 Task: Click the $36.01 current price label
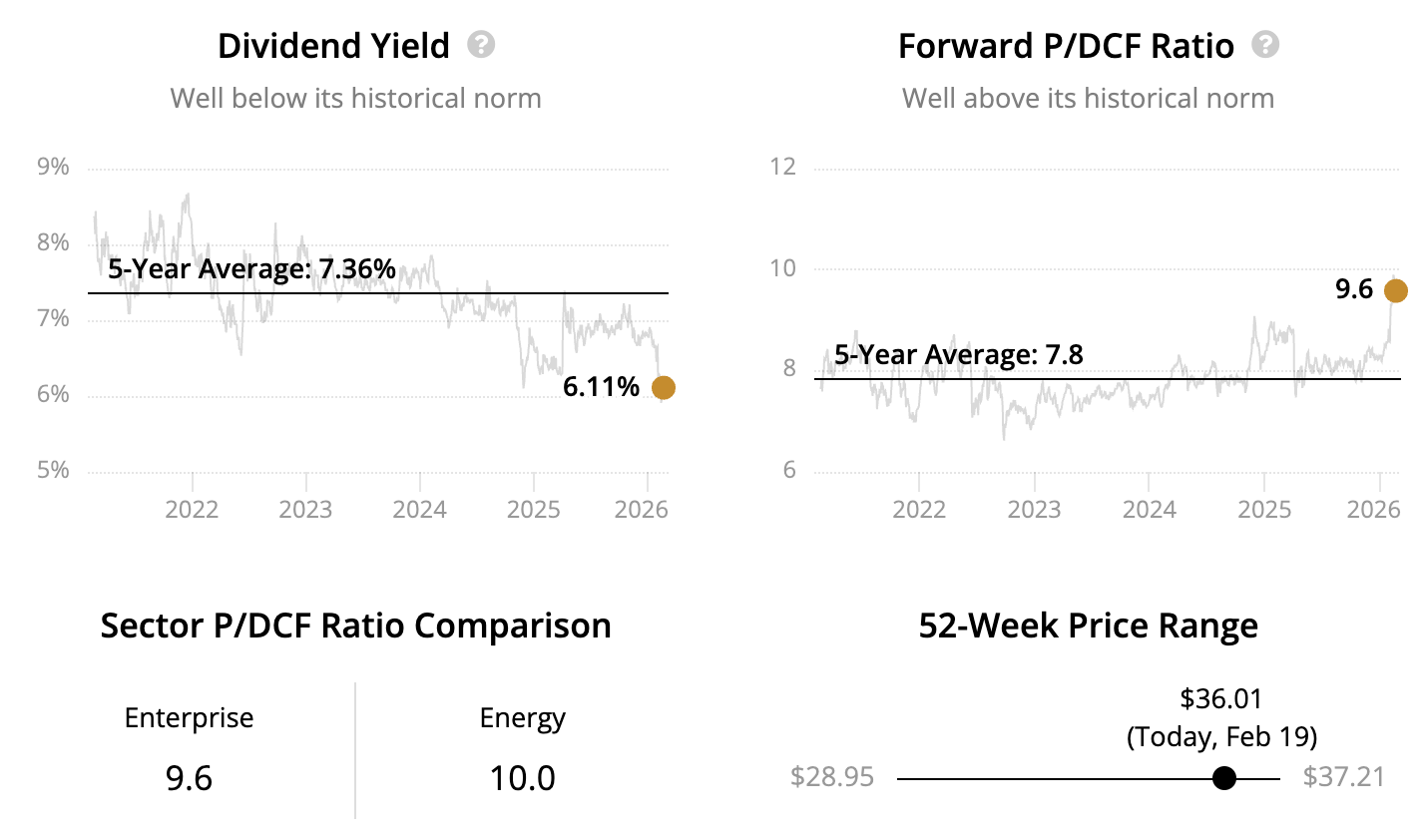point(1221,698)
